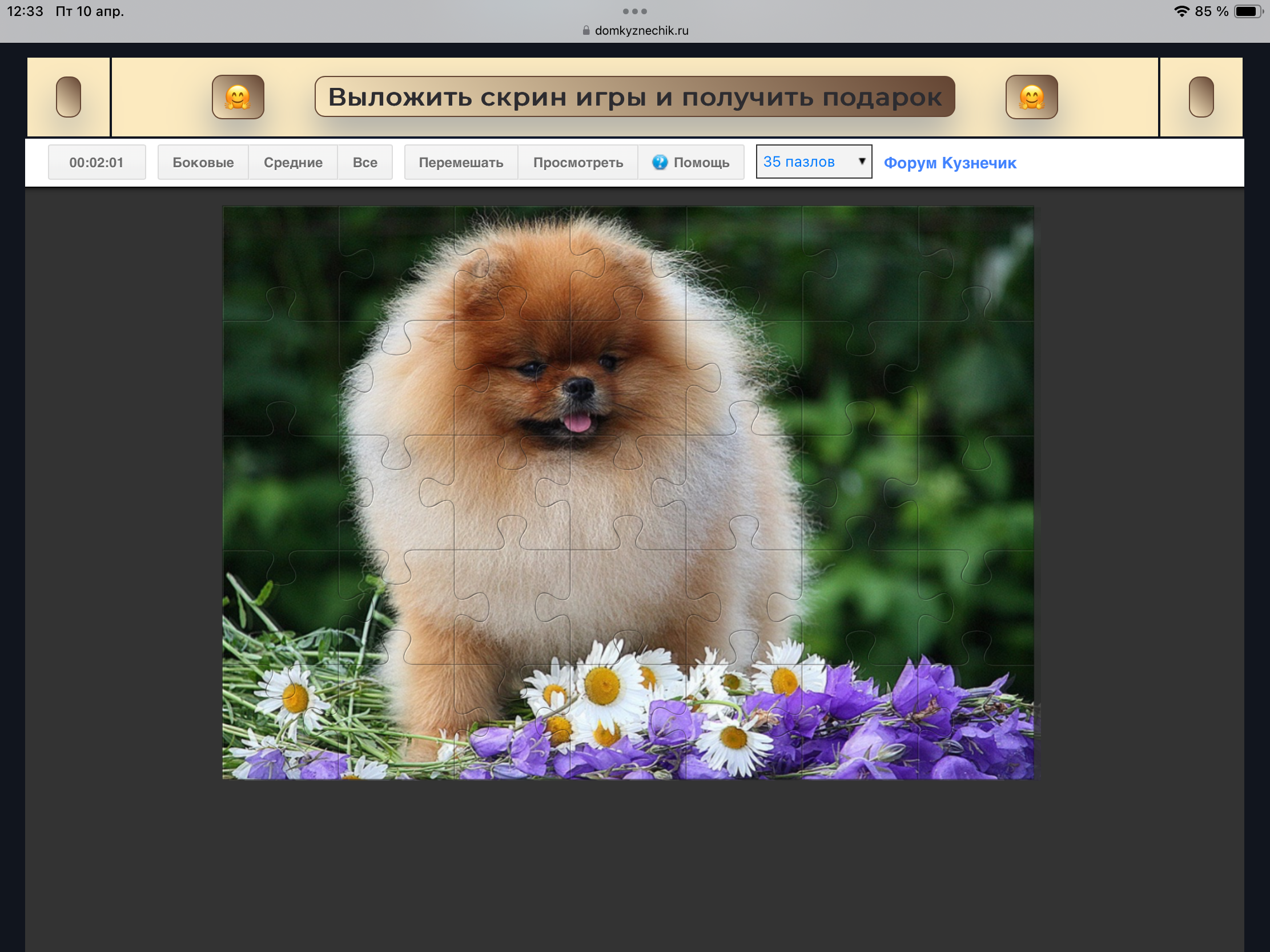Image resolution: width=1270 pixels, height=952 pixels.
Task: Click the 00:02:01 timer display
Action: (x=97, y=163)
